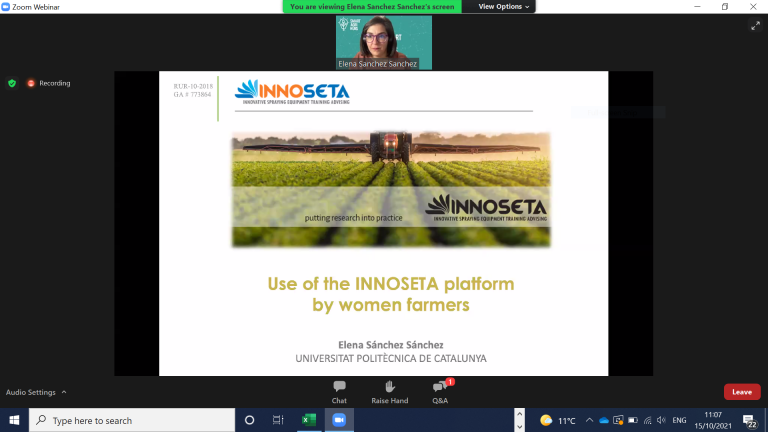Open the Q&A panel

click(x=440, y=390)
